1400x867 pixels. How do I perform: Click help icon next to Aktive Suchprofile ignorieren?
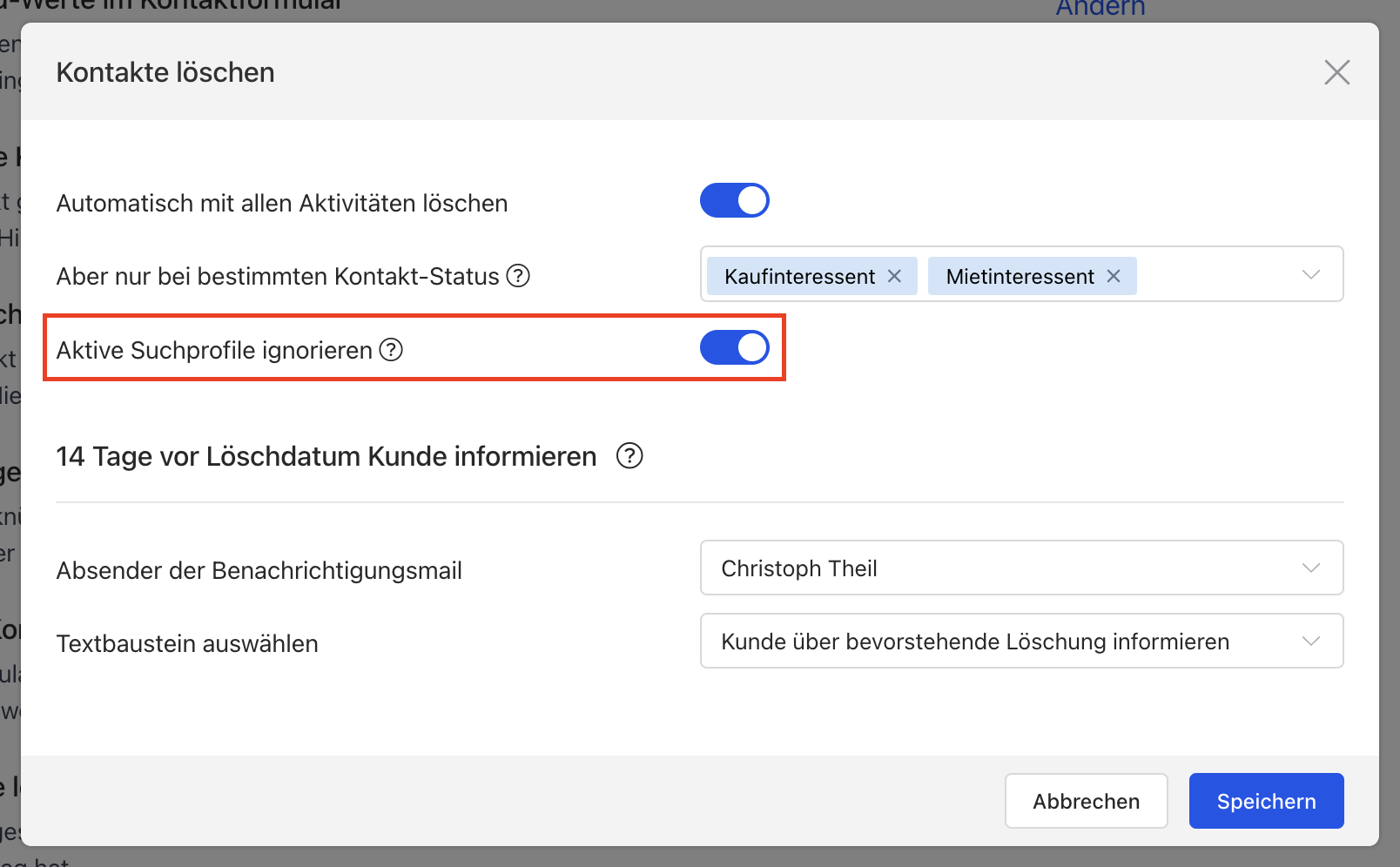click(391, 350)
